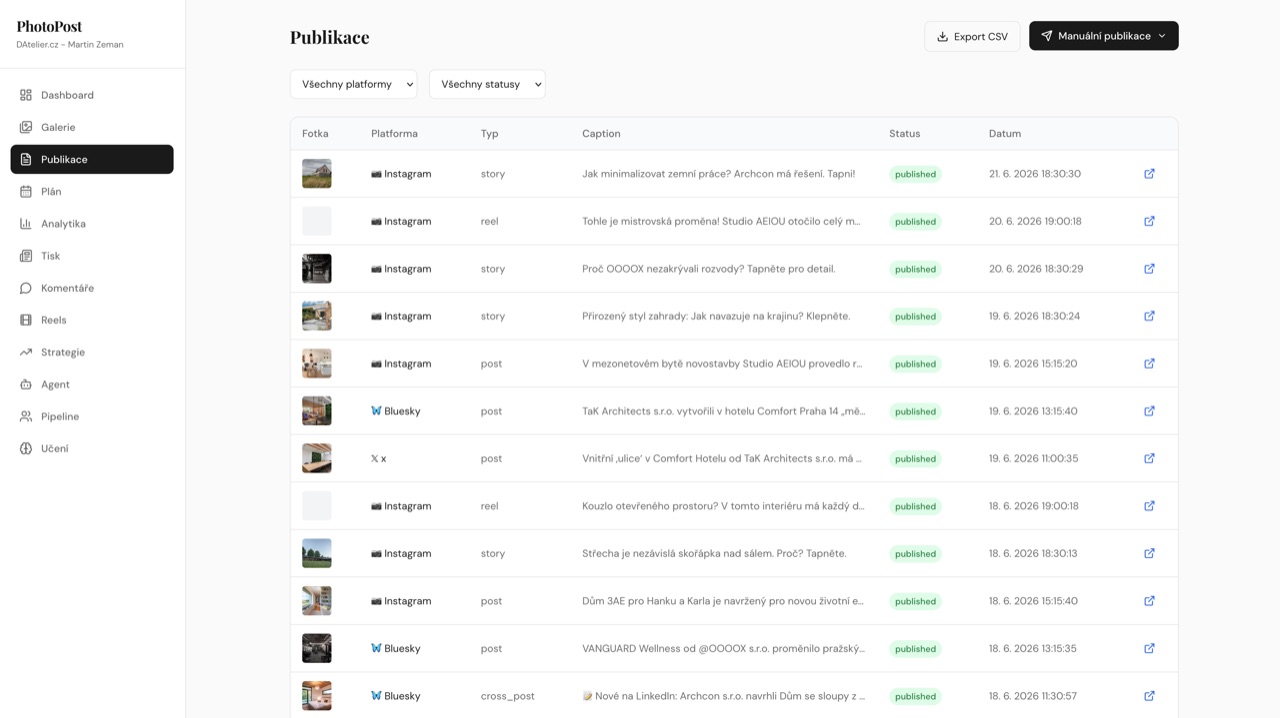Click the Platforma column header
Viewport: 1280px width, 718px height.
(x=394, y=133)
